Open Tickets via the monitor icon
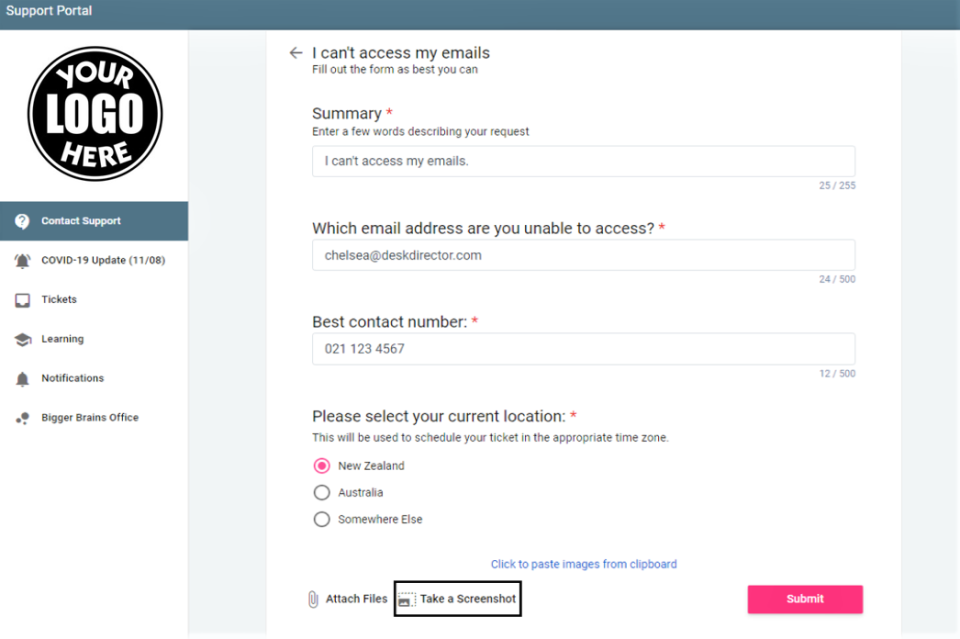The image size is (960, 639). click(x=22, y=299)
